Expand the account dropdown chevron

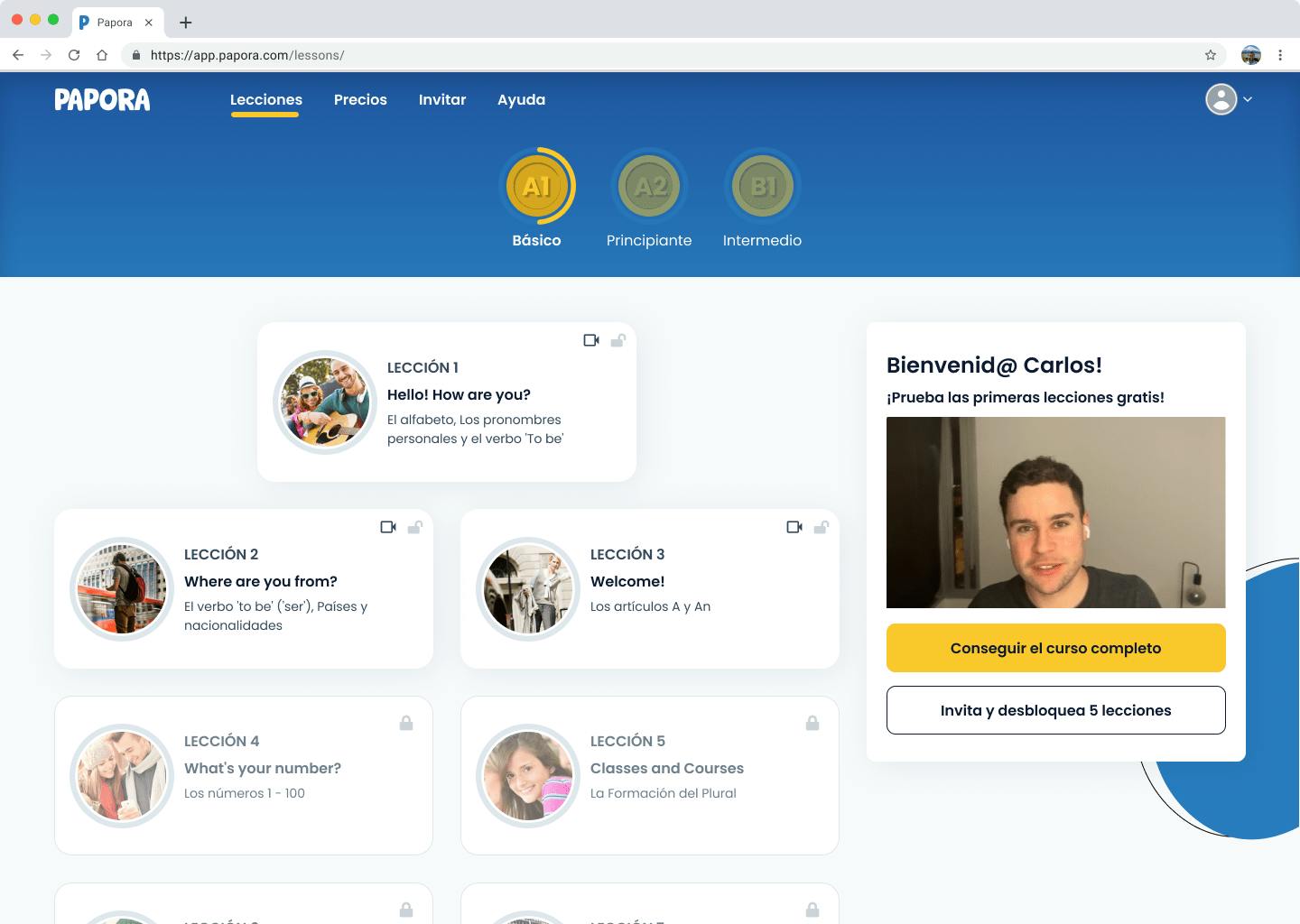(x=1248, y=99)
